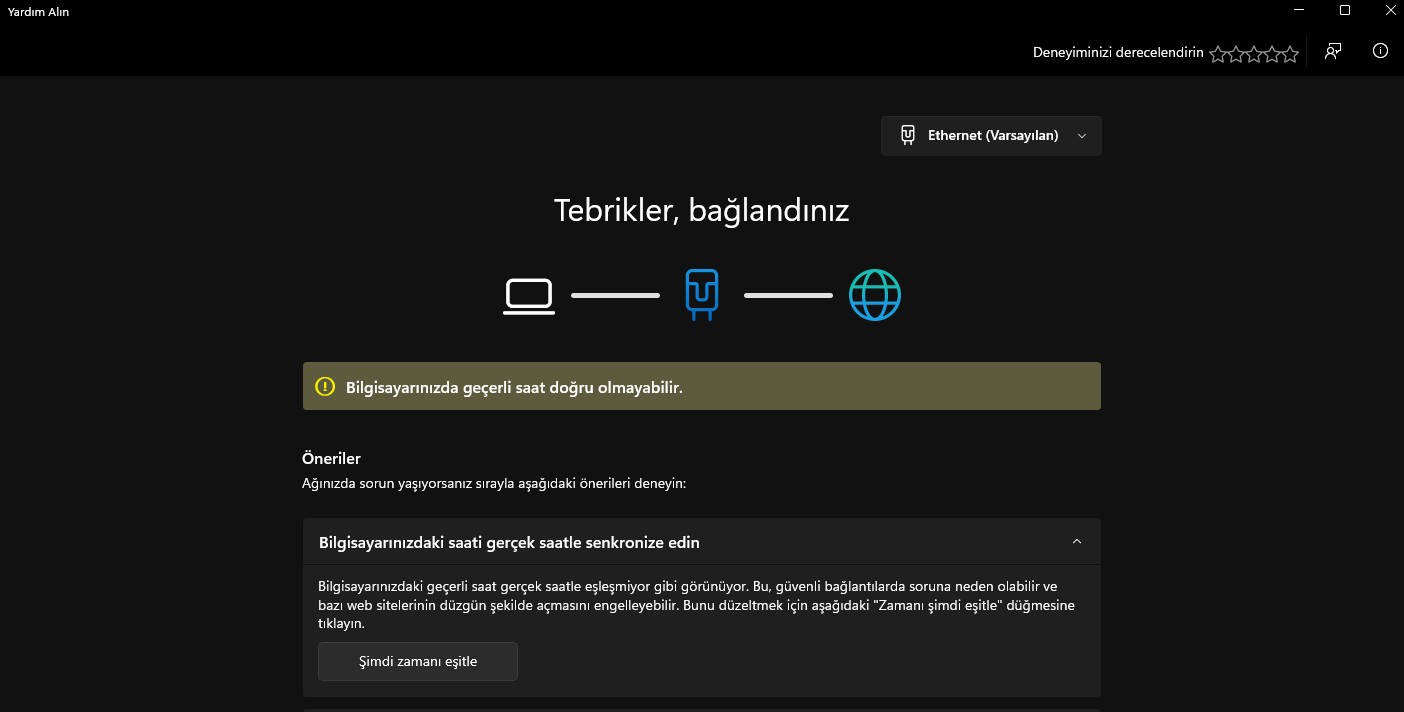This screenshot has height=712, width=1404.
Task: Click the 'Deneyiminizi derecelendirin' rating text
Action: 1116,51
